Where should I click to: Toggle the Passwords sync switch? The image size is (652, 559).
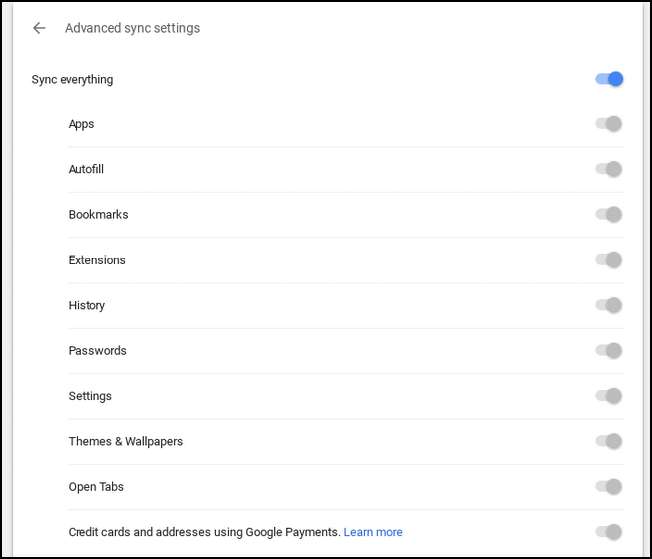point(609,350)
